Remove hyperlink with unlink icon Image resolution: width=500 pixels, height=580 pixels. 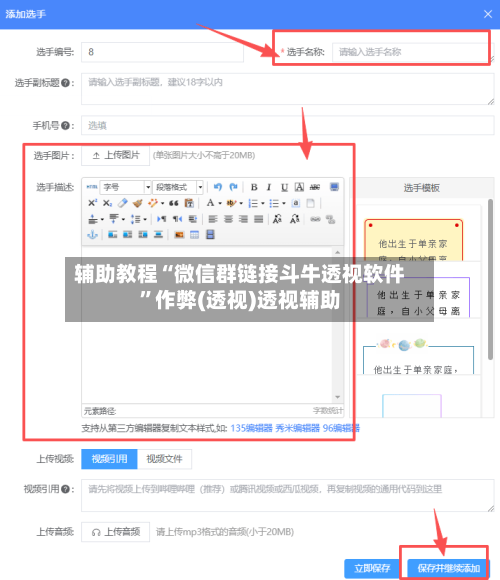330,219
